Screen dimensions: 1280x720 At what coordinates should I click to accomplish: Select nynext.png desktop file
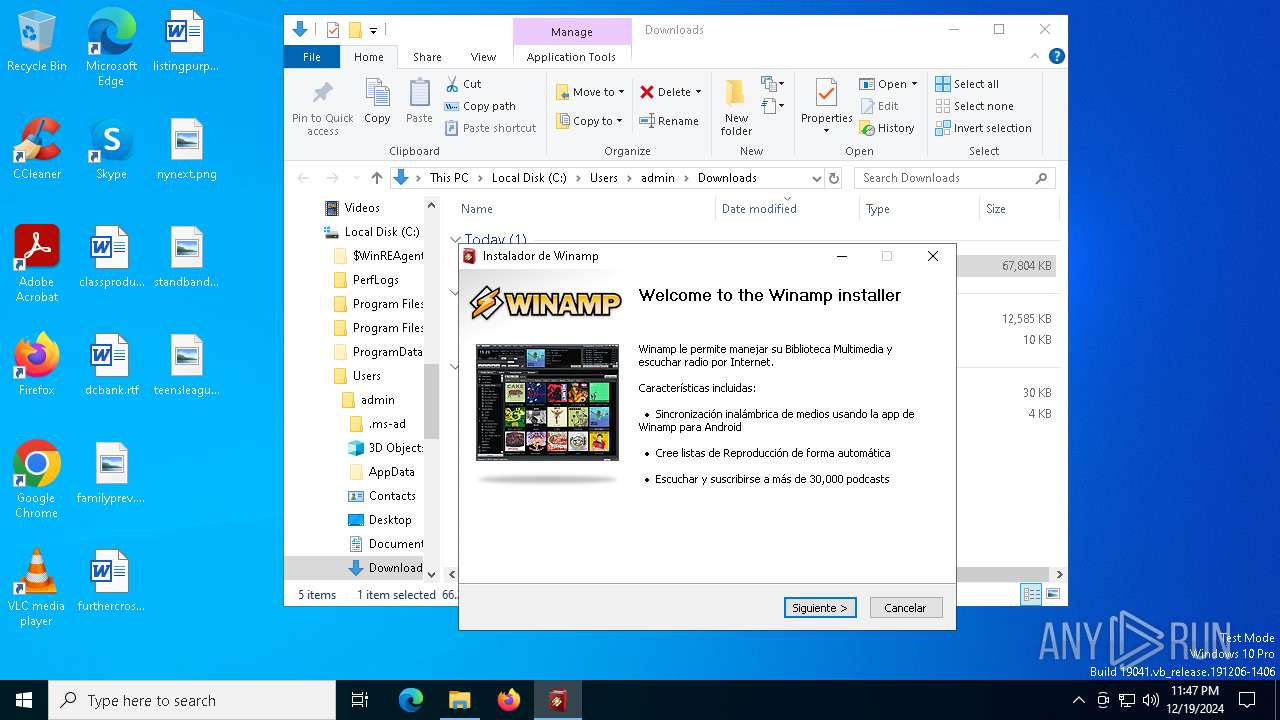pos(187,149)
